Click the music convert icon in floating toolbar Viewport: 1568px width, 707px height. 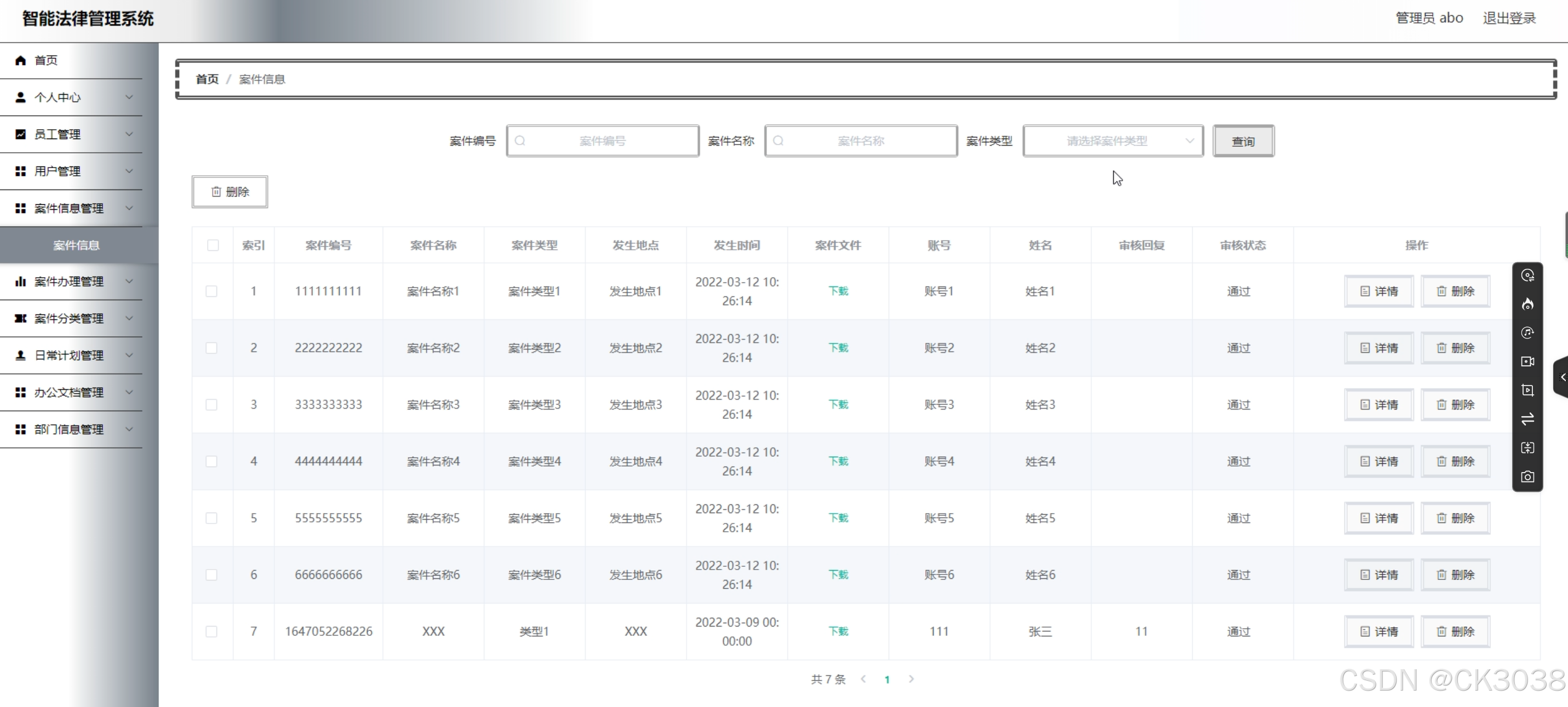pyautogui.click(x=1527, y=333)
